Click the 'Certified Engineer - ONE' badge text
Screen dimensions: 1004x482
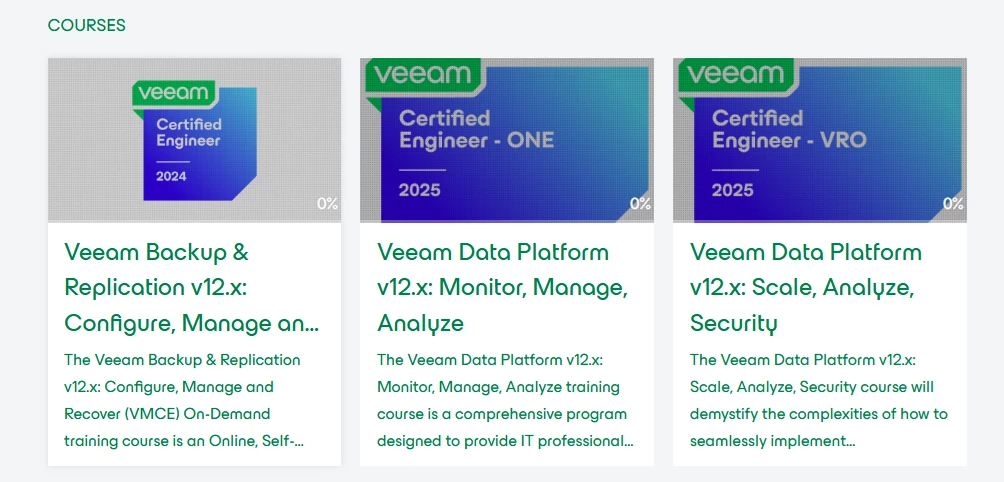click(476, 129)
